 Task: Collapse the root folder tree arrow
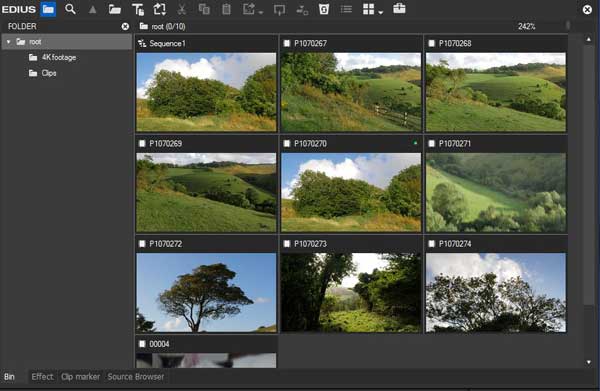click(8, 42)
